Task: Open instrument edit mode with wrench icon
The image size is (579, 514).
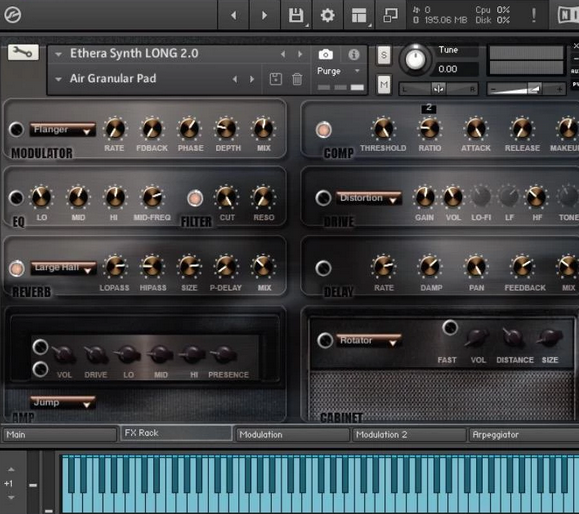Action: pos(23,52)
